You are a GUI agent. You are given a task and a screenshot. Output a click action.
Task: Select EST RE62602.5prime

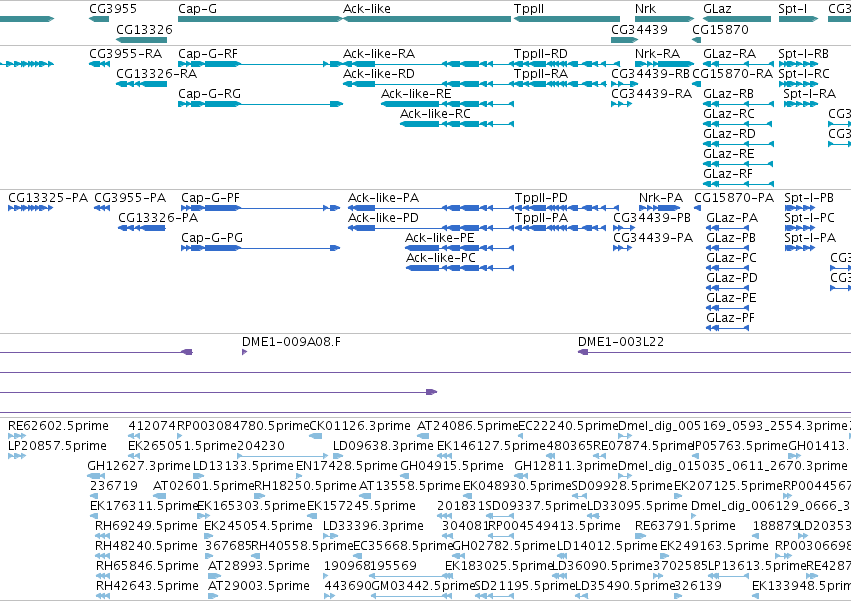coord(58,426)
